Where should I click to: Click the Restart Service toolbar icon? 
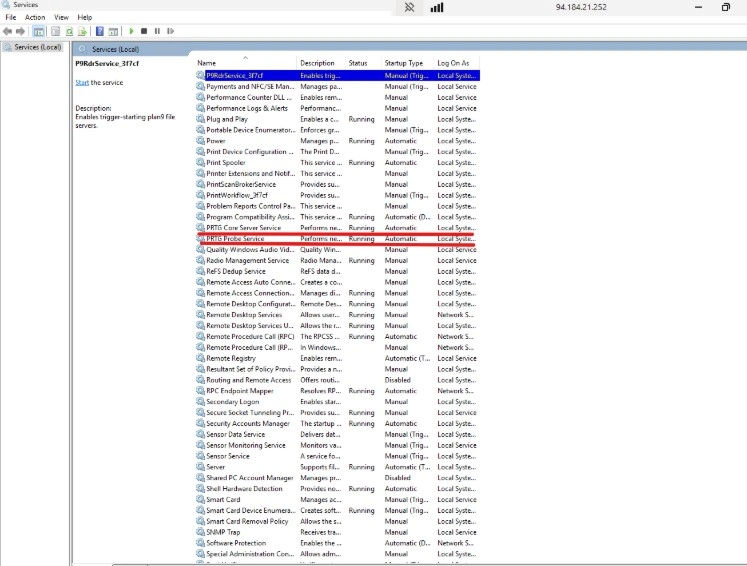coord(170,31)
